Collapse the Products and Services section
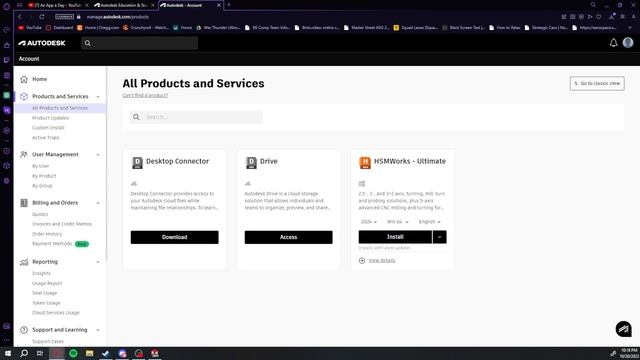The height and width of the screenshot is (360, 640). pos(98,97)
